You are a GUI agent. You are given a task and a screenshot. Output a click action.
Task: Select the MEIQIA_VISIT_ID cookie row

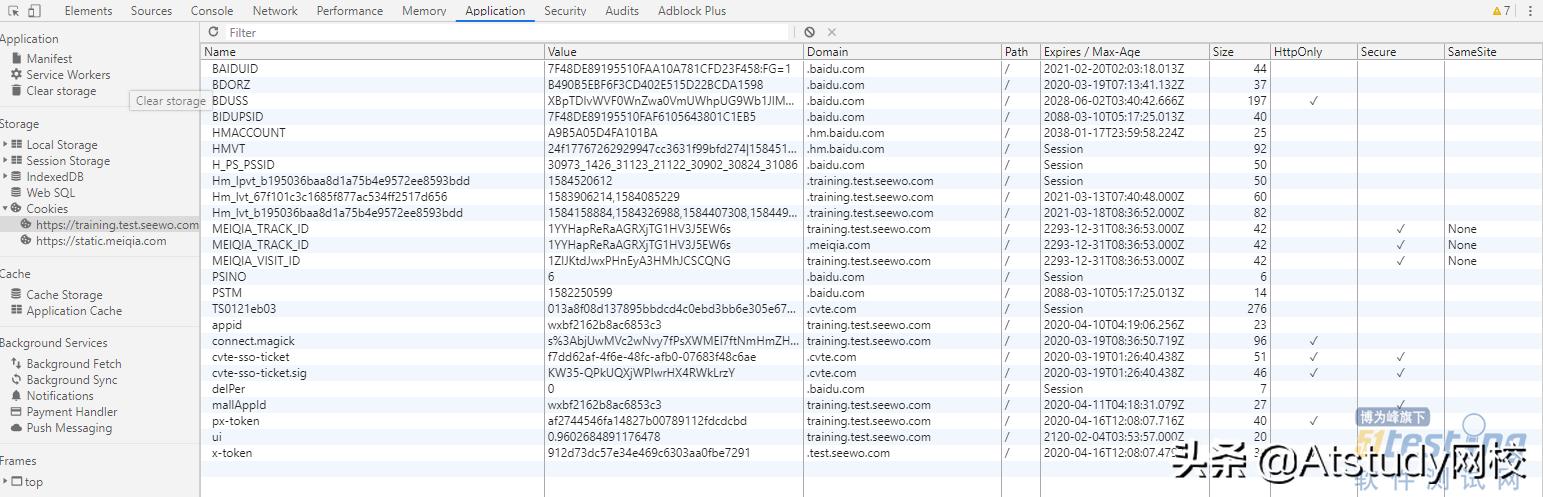coord(871,261)
